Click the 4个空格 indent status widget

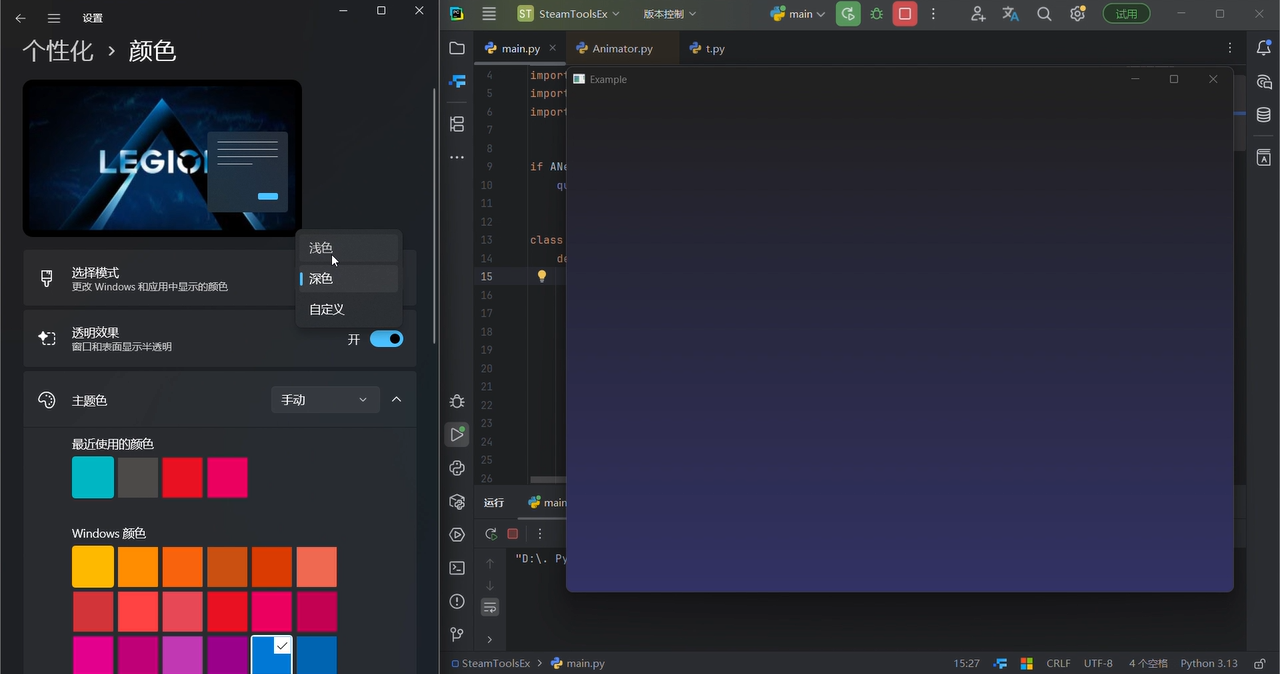coord(1148,663)
